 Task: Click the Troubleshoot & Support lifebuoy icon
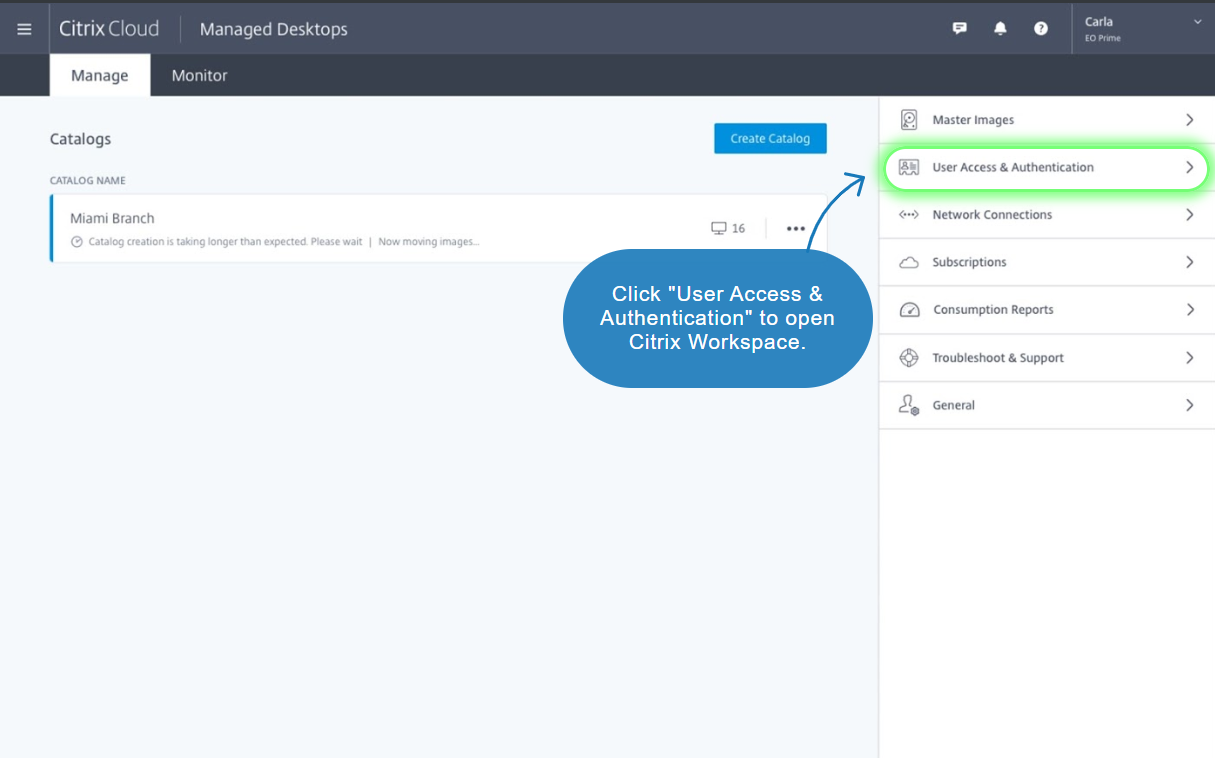pyautogui.click(x=909, y=358)
